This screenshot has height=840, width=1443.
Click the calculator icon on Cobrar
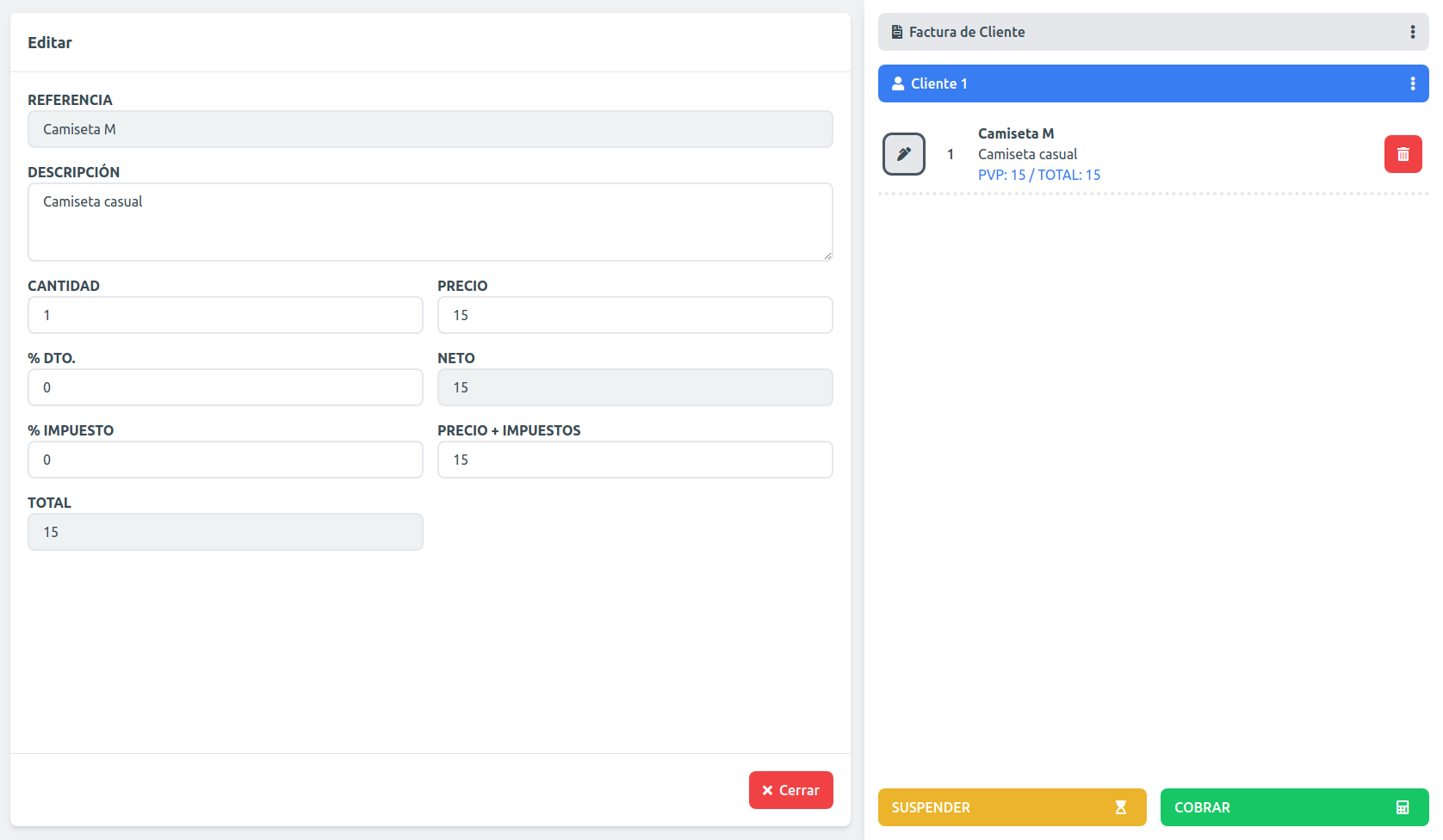click(1403, 807)
